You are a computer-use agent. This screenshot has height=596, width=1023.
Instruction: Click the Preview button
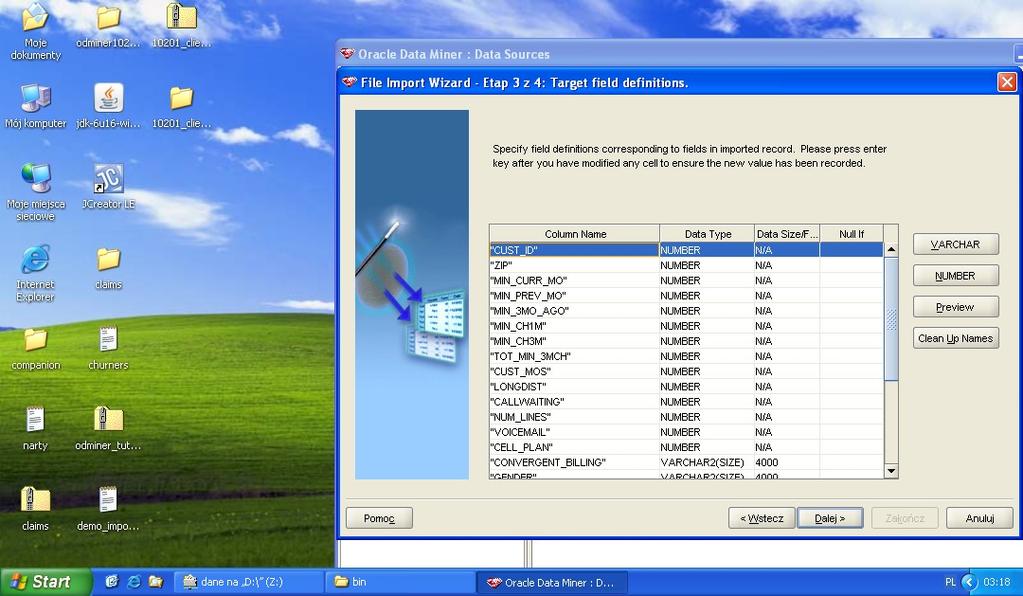click(x=956, y=307)
